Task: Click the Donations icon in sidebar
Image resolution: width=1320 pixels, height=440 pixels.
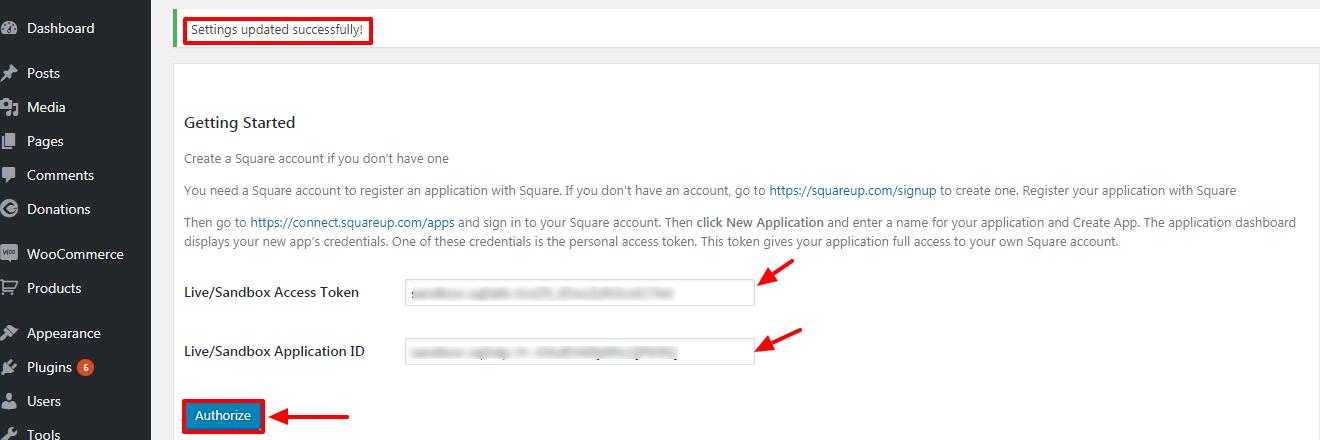Action: (x=9, y=209)
